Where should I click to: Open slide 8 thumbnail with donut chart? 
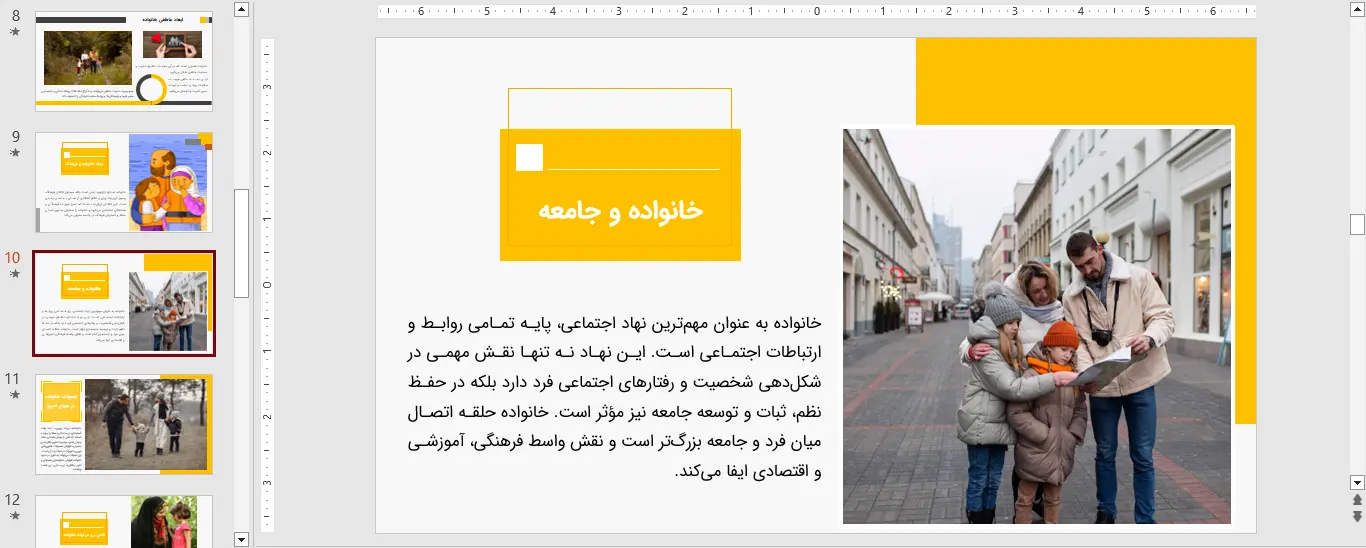tap(124, 61)
